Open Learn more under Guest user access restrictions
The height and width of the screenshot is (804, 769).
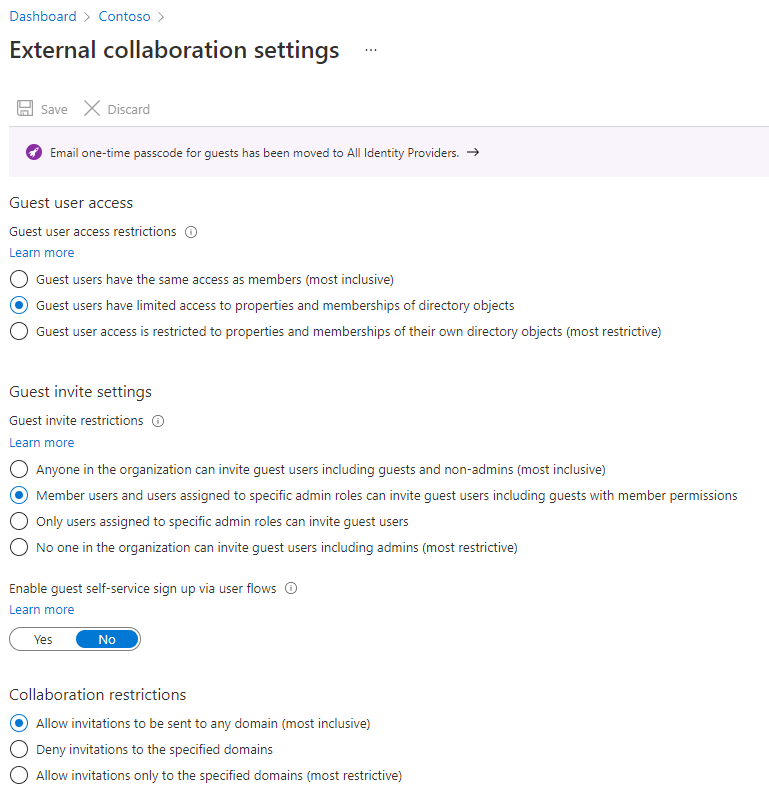pos(42,253)
